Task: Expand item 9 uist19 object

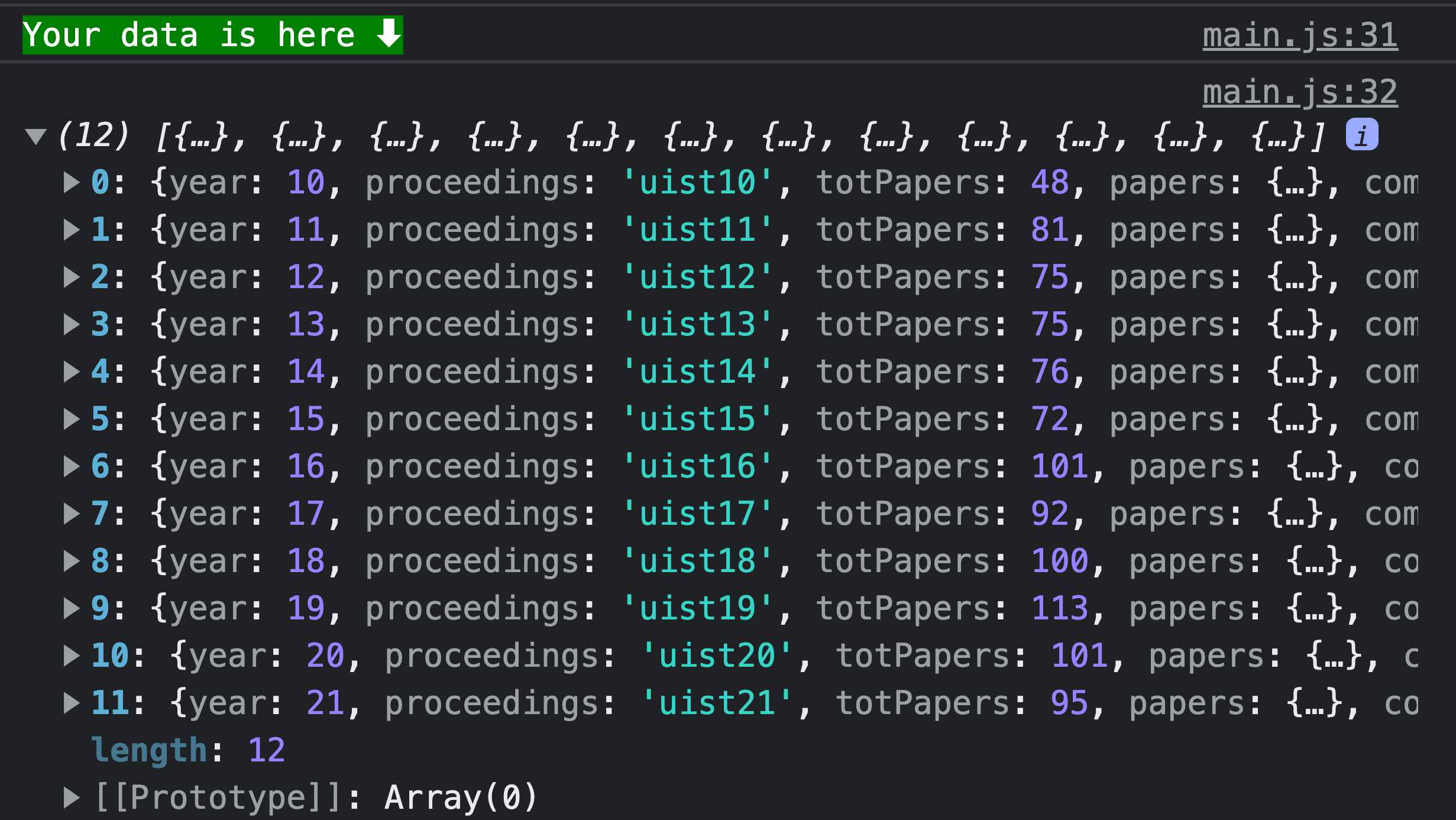Action: pyautogui.click(x=71, y=608)
